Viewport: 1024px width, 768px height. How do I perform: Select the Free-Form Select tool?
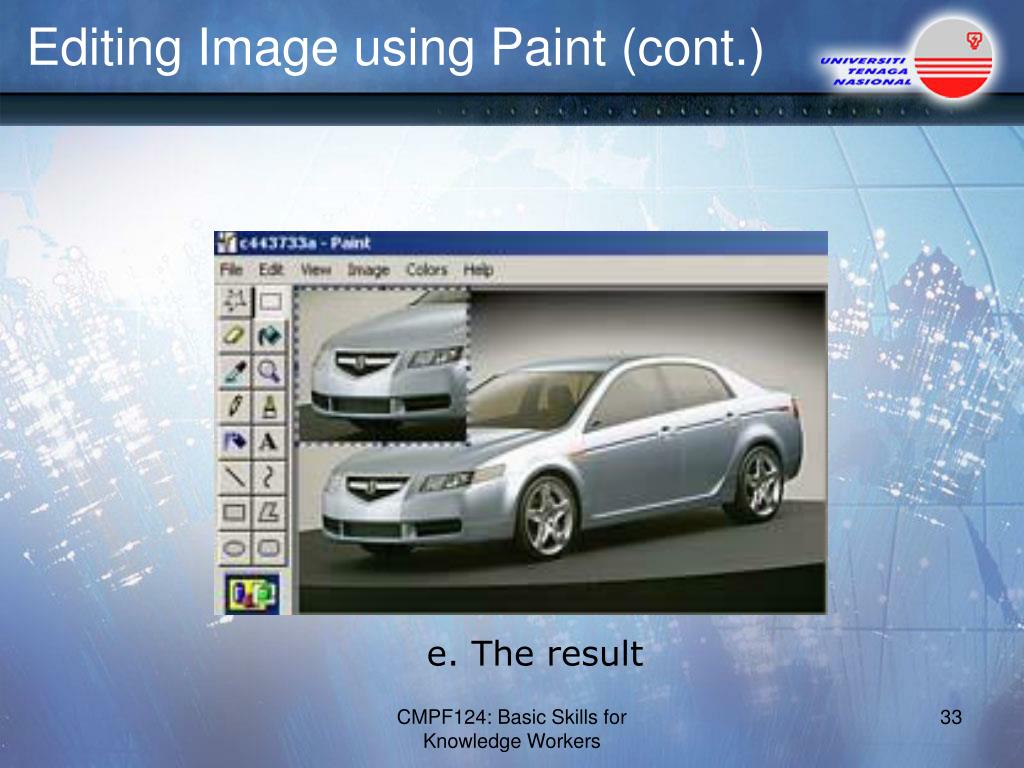(234, 302)
